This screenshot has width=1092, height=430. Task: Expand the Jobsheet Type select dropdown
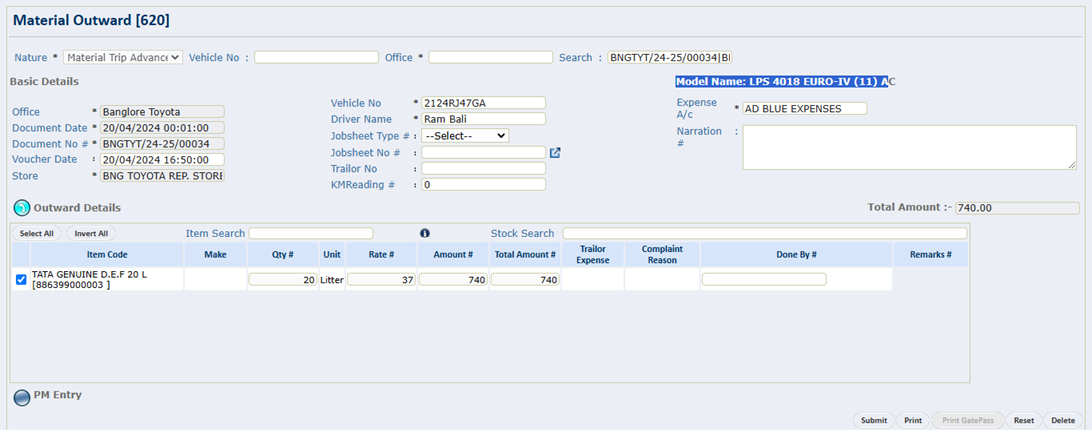pyautogui.click(x=465, y=136)
